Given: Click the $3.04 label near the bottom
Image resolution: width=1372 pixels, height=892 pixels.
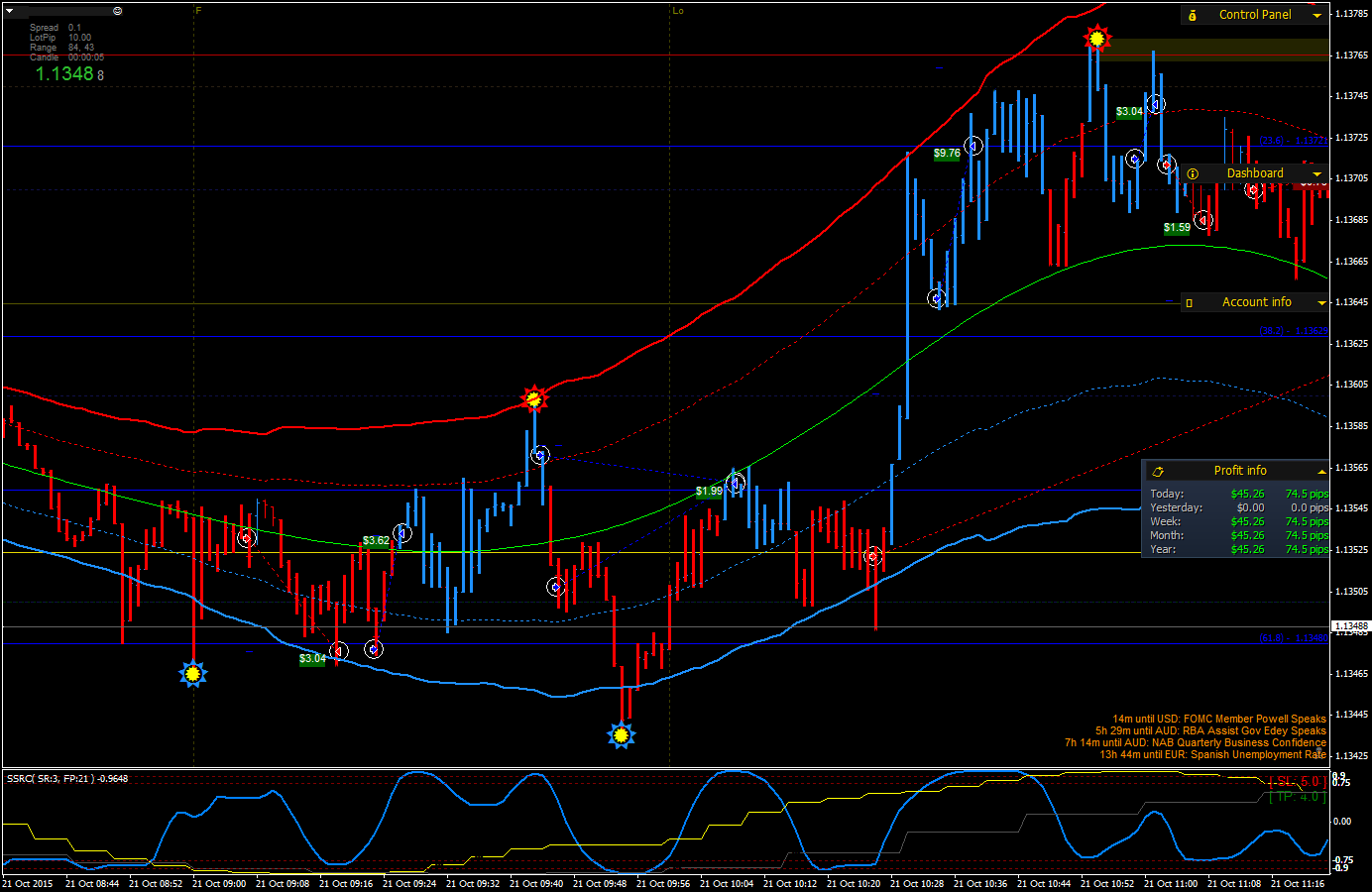Looking at the screenshot, I should pyautogui.click(x=312, y=659).
